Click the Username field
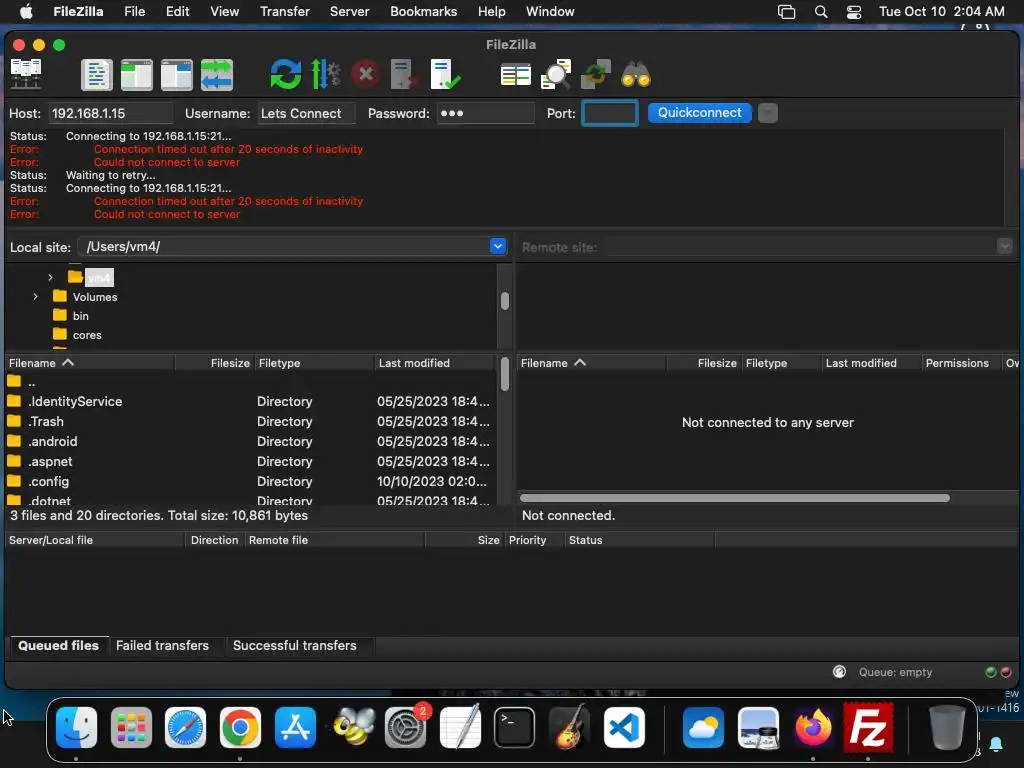The width and height of the screenshot is (1024, 768). coord(307,113)
